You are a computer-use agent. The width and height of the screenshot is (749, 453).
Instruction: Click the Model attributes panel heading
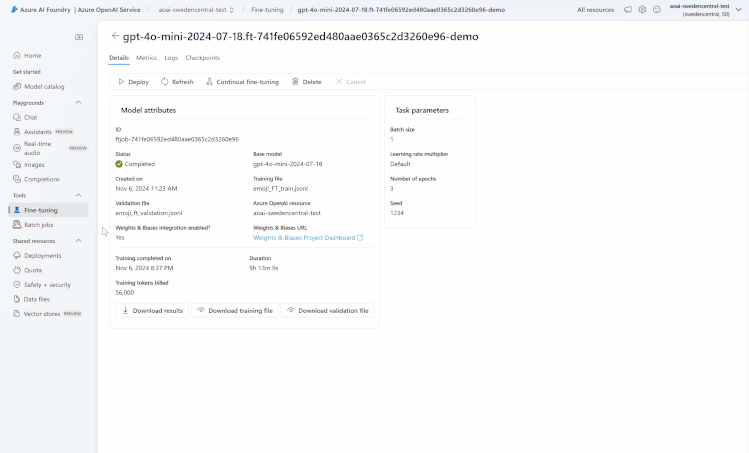149,110
